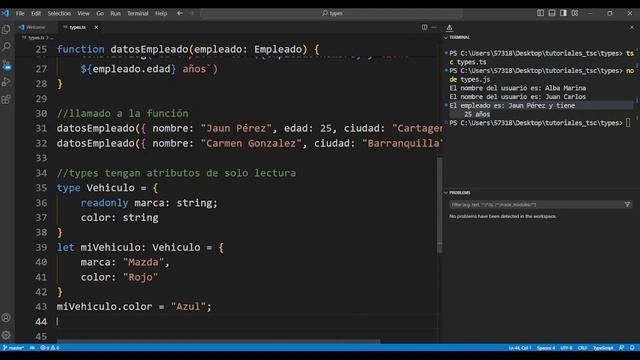Open the View menu
640x360 pixels.
click(x=83, y=13)
